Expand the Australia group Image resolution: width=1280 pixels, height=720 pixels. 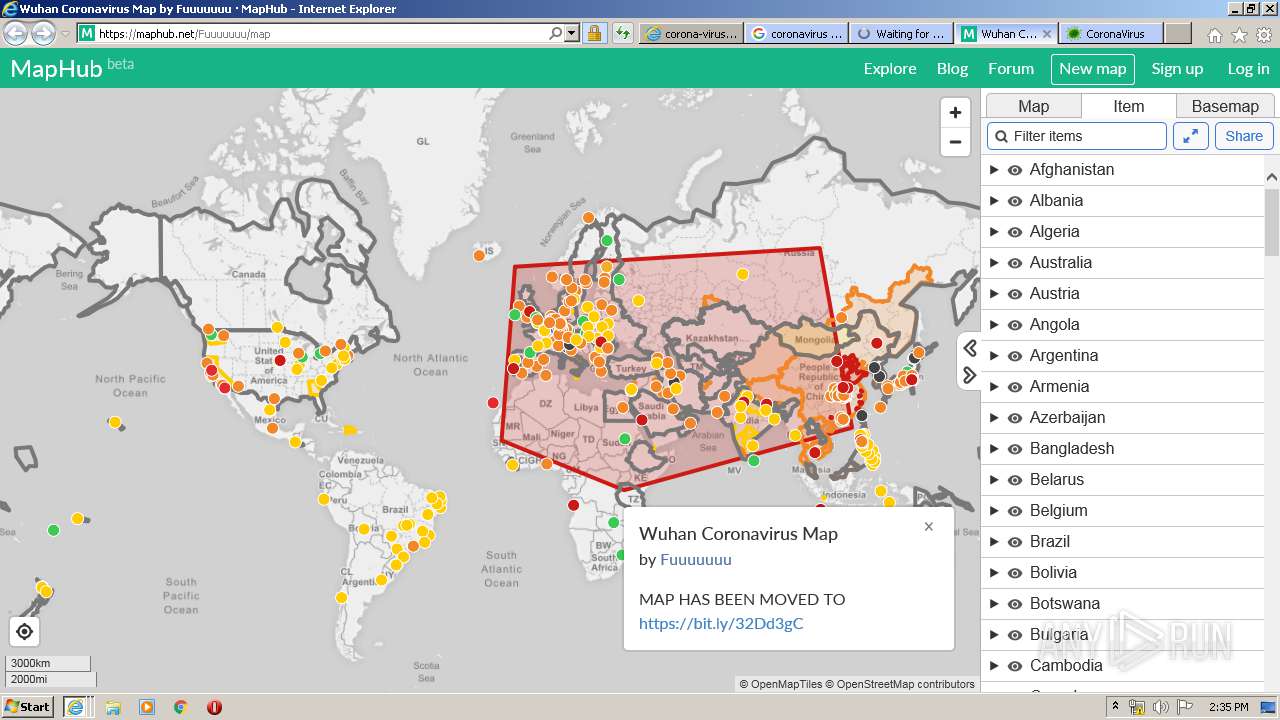pyautogui.click(x=994, y=263)
